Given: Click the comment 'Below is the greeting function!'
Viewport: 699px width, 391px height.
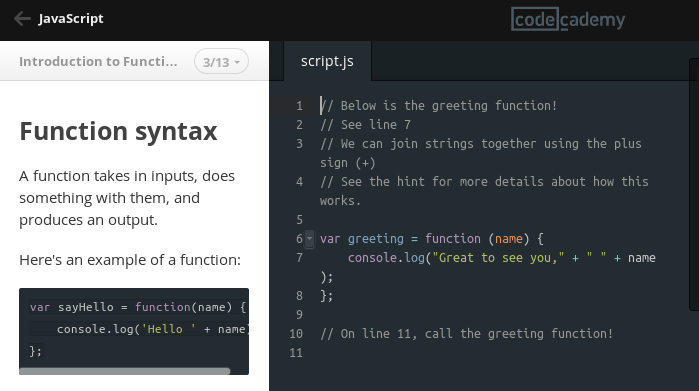Looking at the screenshot, I should coord(438,106).
